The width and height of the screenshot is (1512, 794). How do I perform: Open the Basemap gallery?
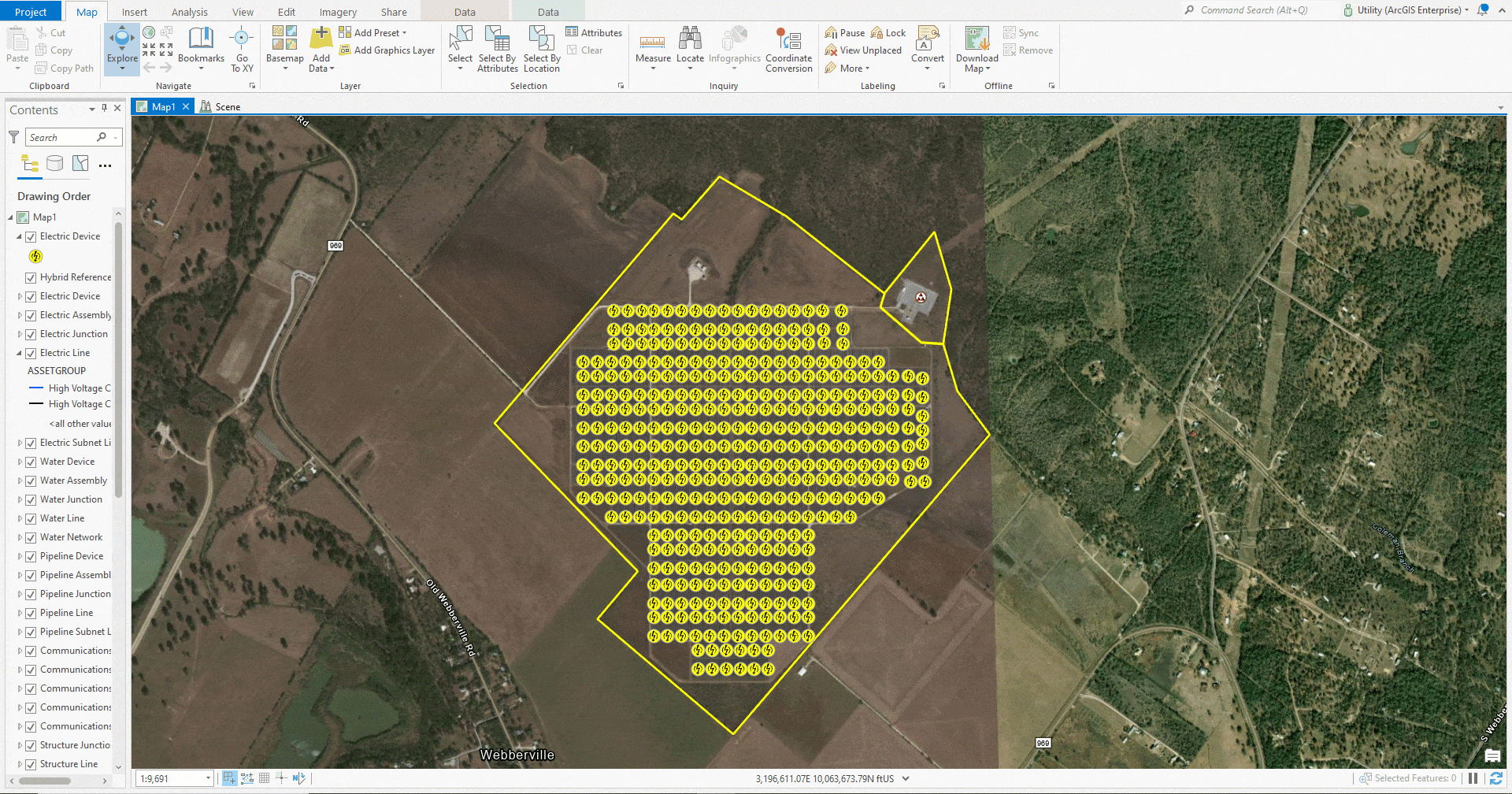284,47
